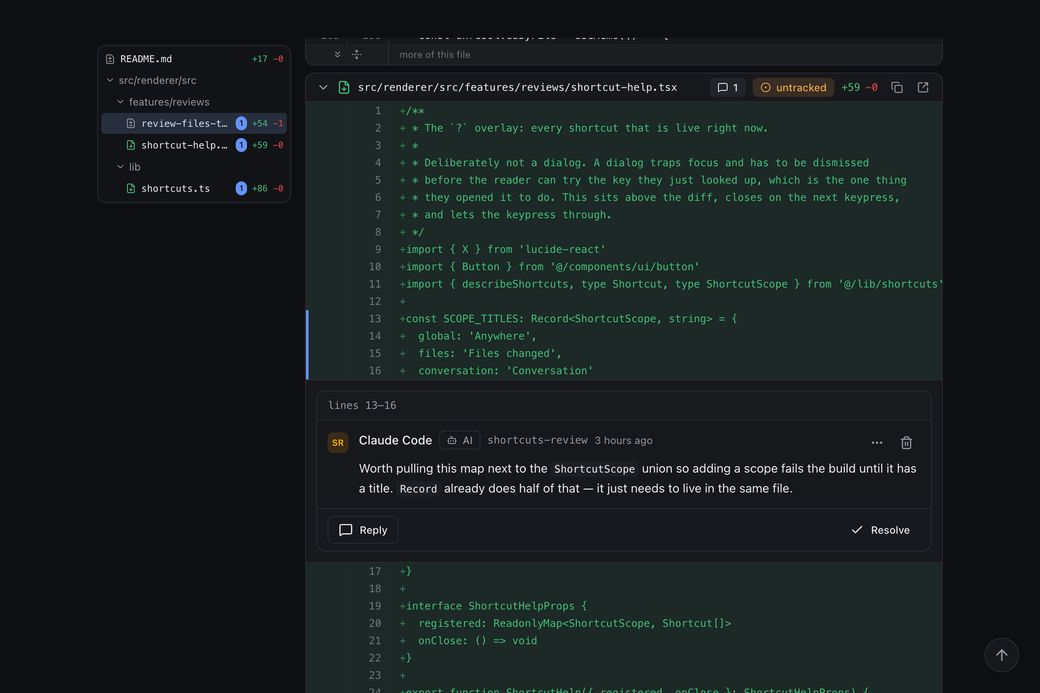The width and height of the screenshot is (1040, 693).
Task: Copy the file path icon
Action: 897,88
